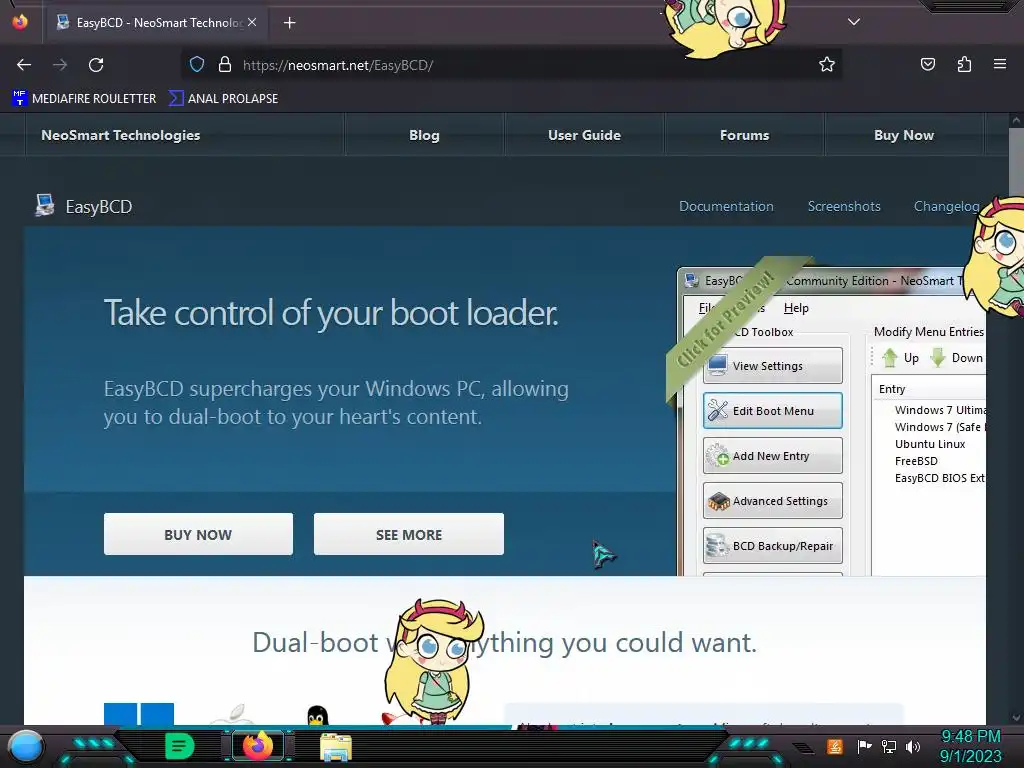Screen dimensions: 1024x768
Task: Select the EasyBCD BIOS Extender entry
Action: pos(940,478)
